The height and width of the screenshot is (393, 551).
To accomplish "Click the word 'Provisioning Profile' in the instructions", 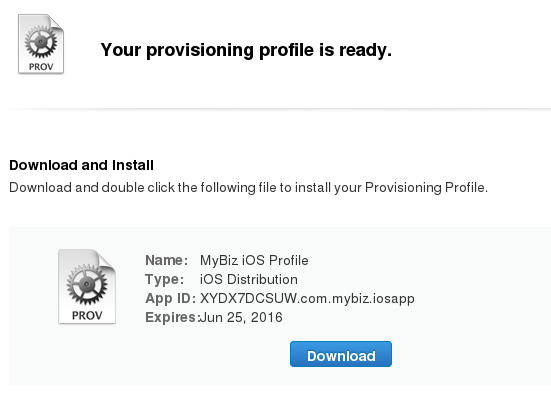I will pyautogui.click(x=425, y=188).
